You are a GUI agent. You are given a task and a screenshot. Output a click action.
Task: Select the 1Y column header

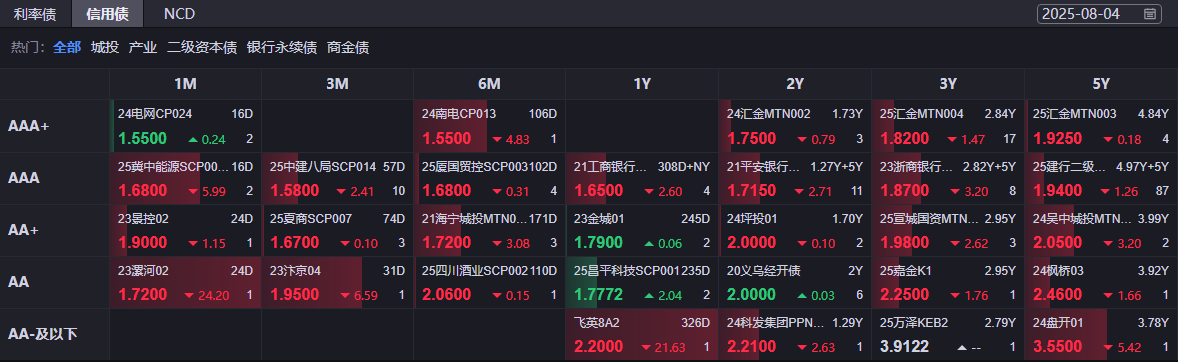click(642, 84)
